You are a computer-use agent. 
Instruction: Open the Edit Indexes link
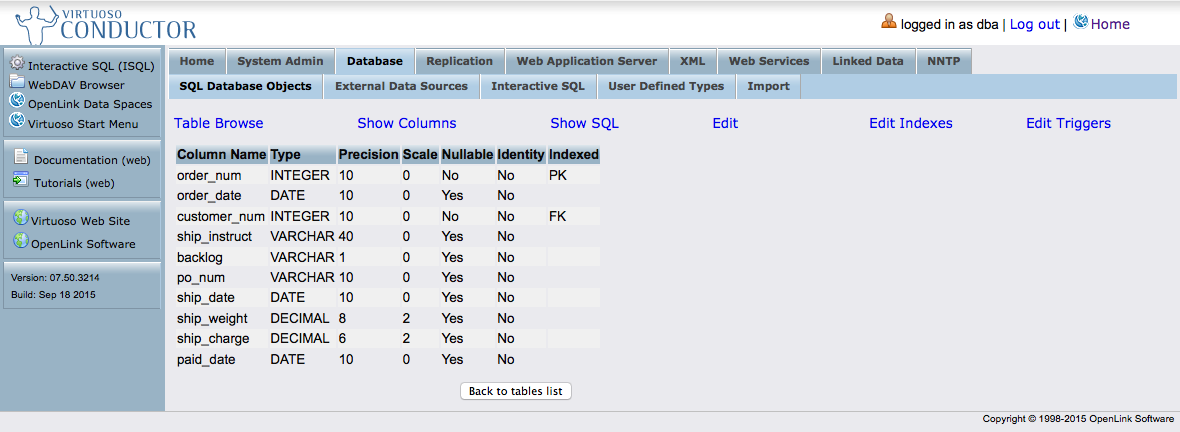(910, 123)
